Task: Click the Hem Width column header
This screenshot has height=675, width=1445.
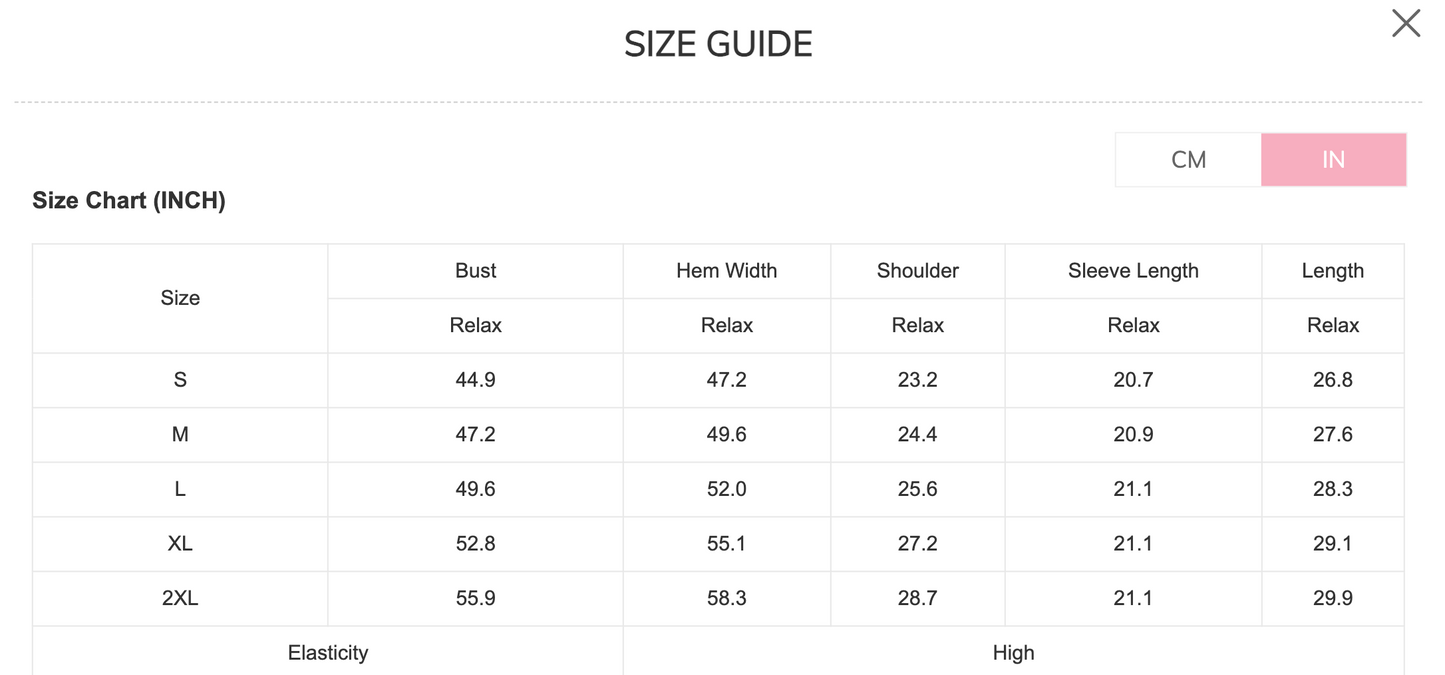Action: [726, 271]
